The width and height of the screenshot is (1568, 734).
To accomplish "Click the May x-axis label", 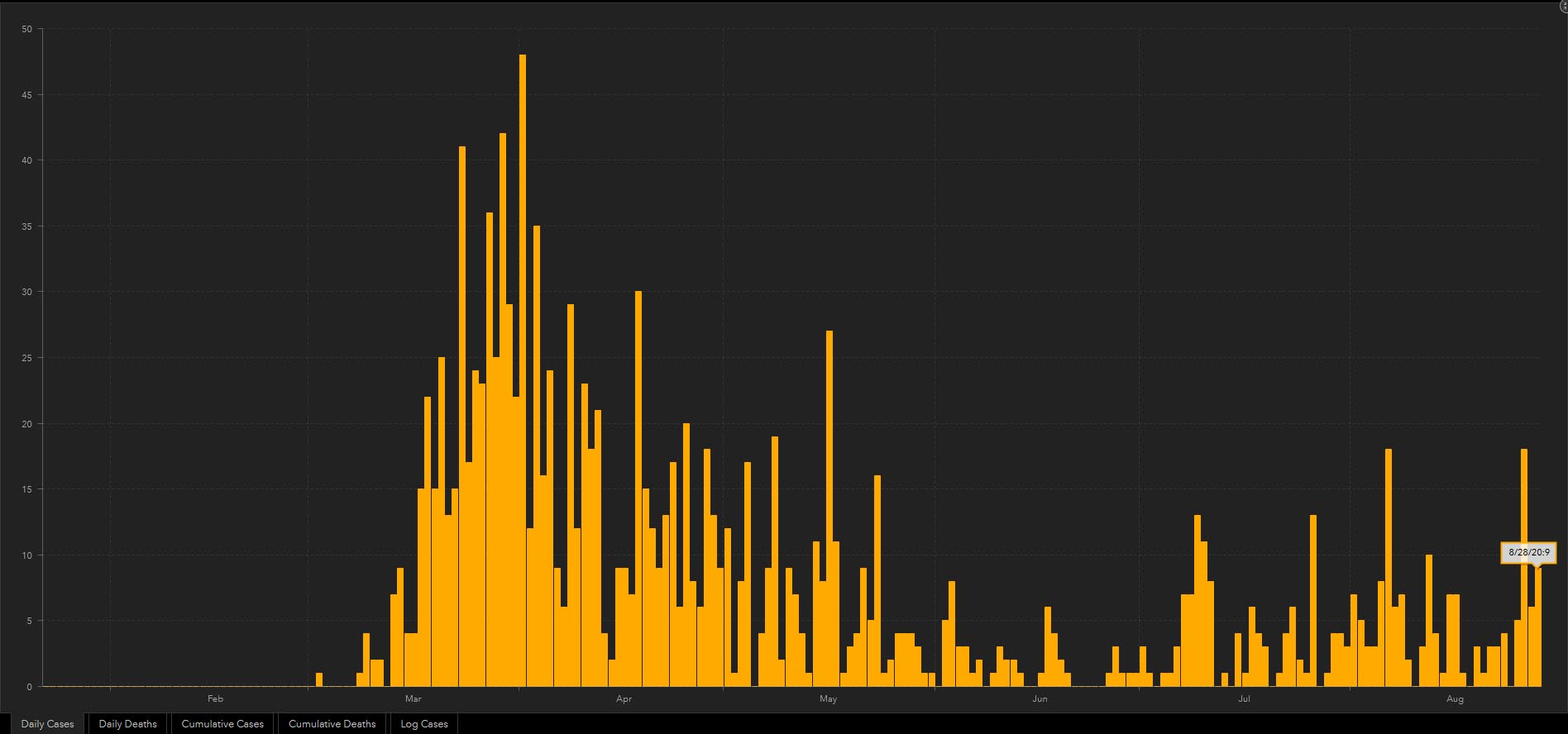I will pyautogui.click(x=828, y=698).
